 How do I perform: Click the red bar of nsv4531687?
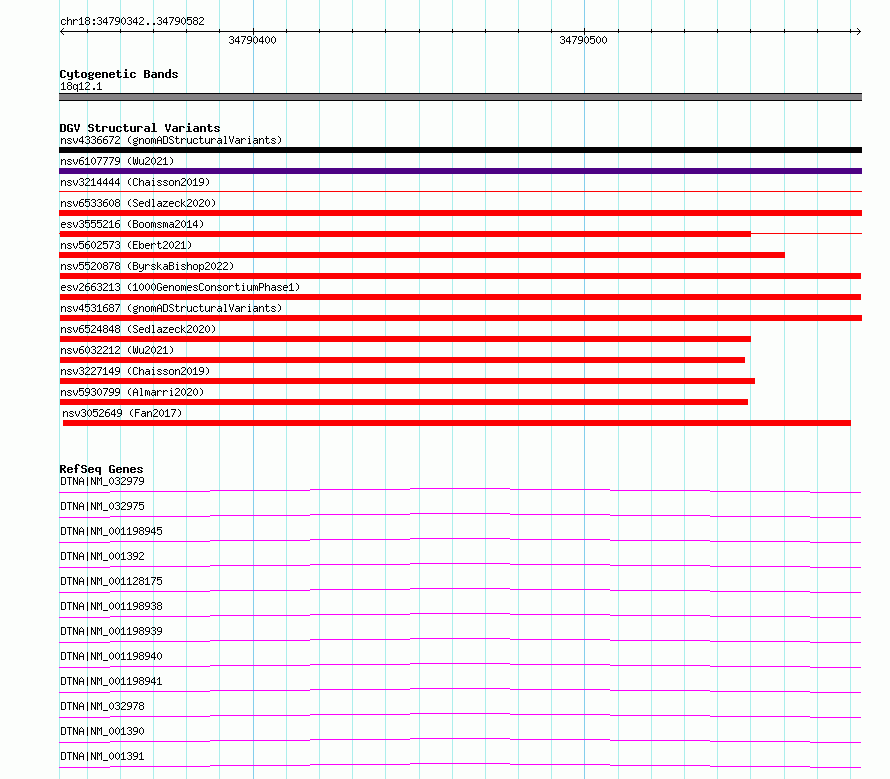[x=460, y=318]
